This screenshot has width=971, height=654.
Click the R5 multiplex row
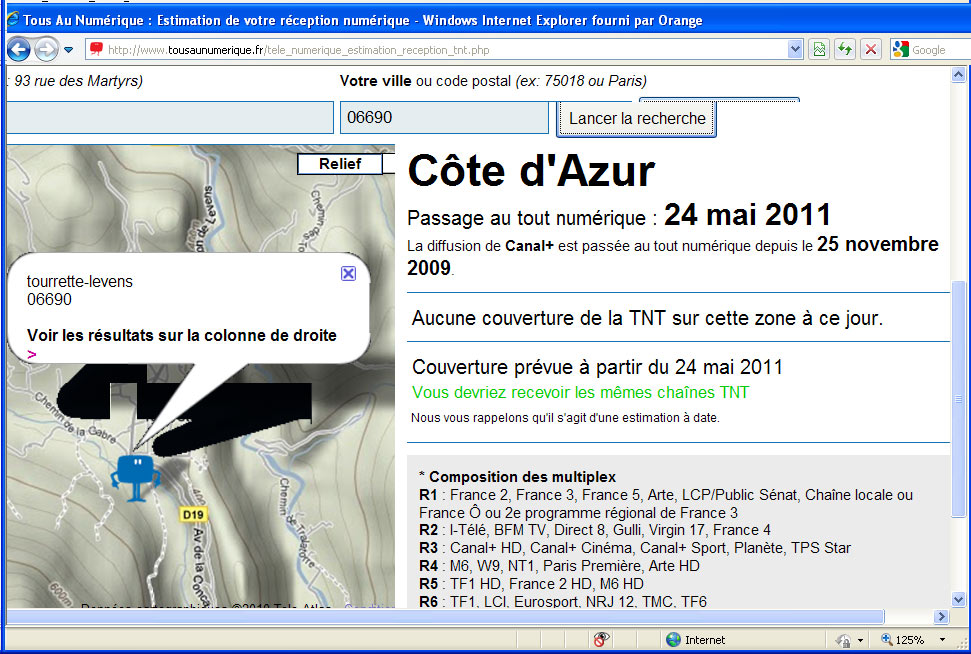[531, 583]
